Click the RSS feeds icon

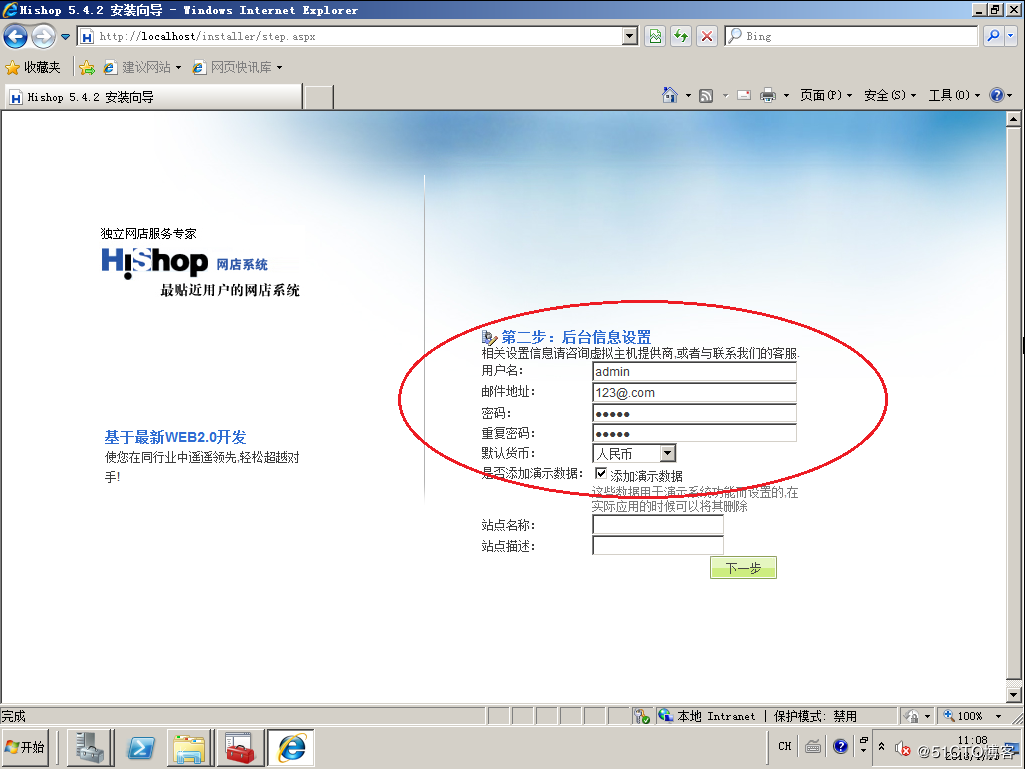click(x=706, y=95)
